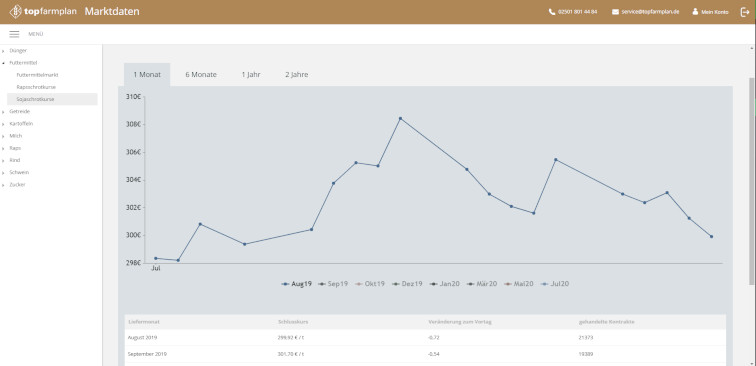Image resolution: width=756 pixels, height=366 pixels.
Task: Expand the Schwein tree arrow
Action: pos(3,173)
